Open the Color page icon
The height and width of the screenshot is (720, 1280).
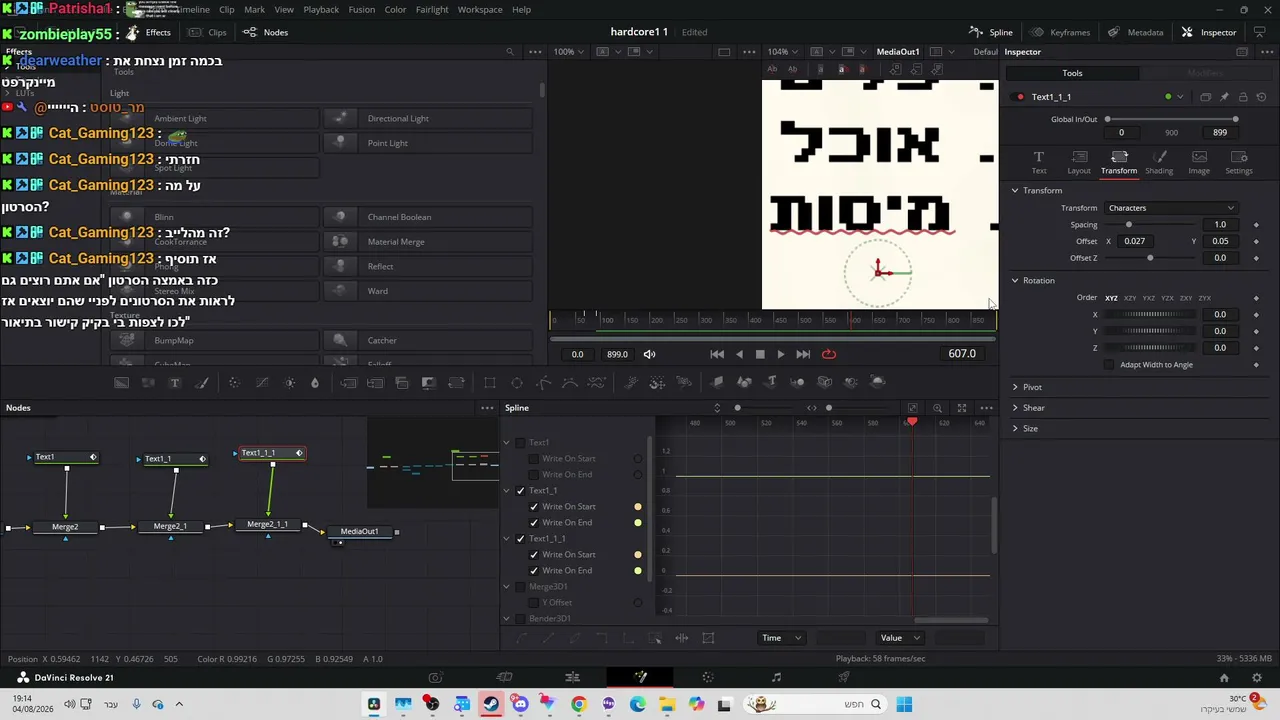[708, 677]
